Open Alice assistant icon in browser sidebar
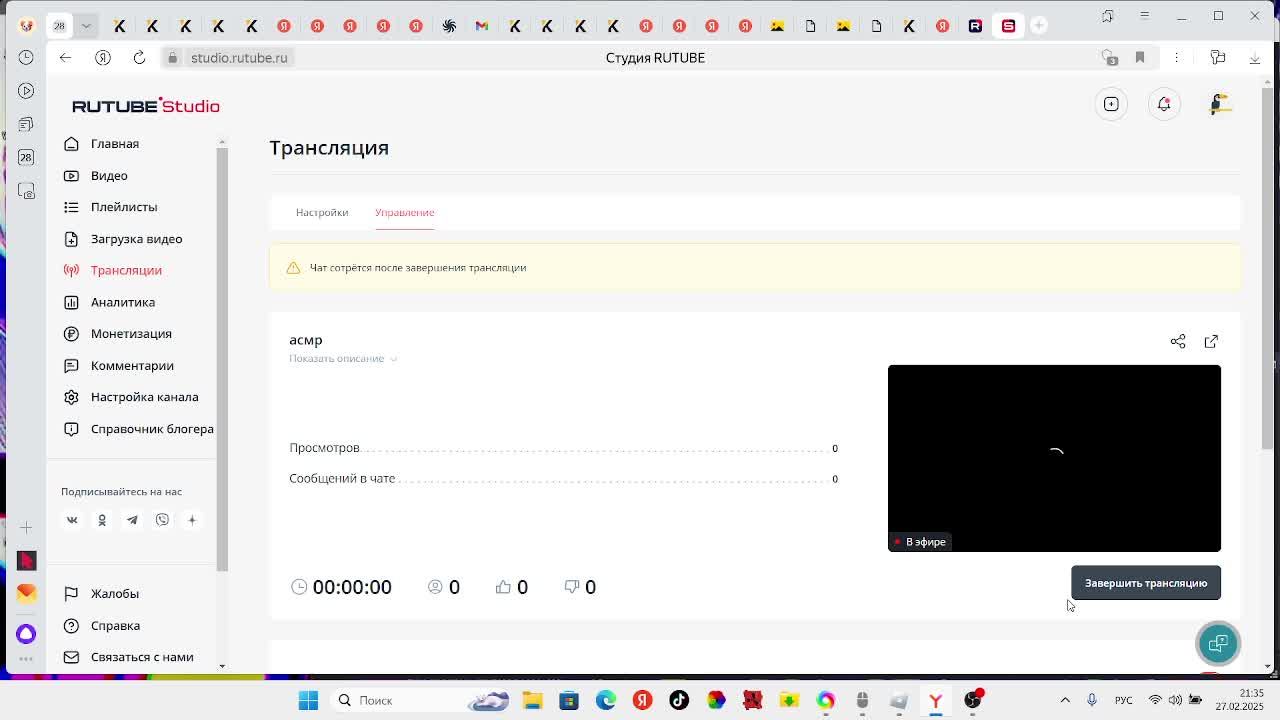 [26, 634]
